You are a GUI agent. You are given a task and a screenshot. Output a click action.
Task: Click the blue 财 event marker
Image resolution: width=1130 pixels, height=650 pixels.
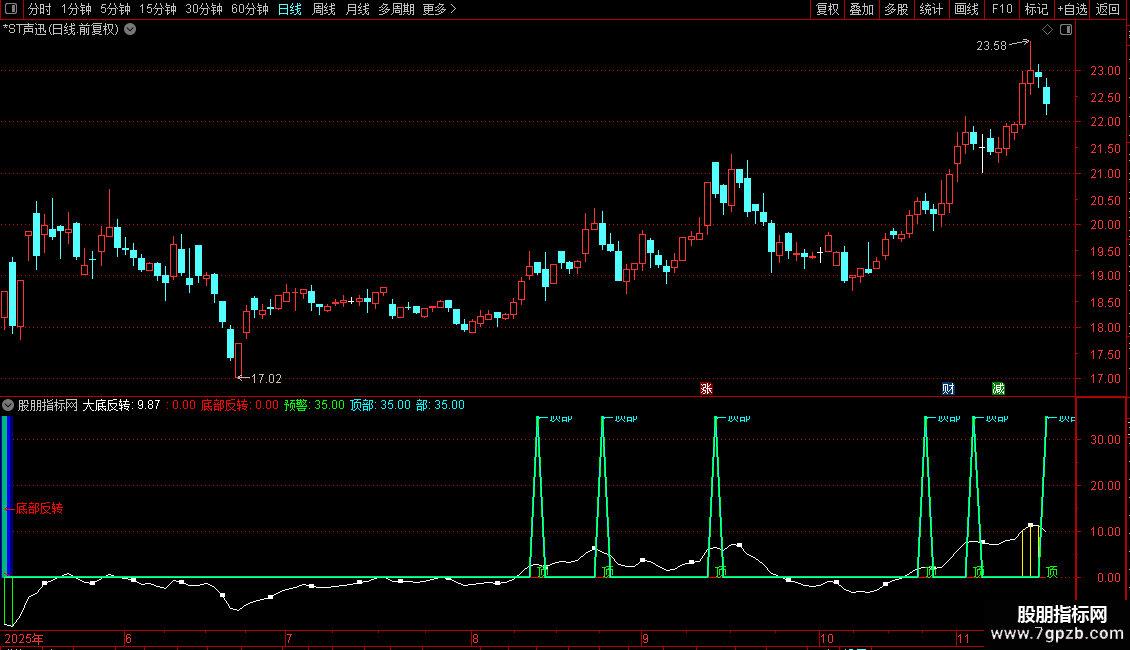[x=948, y=389]
